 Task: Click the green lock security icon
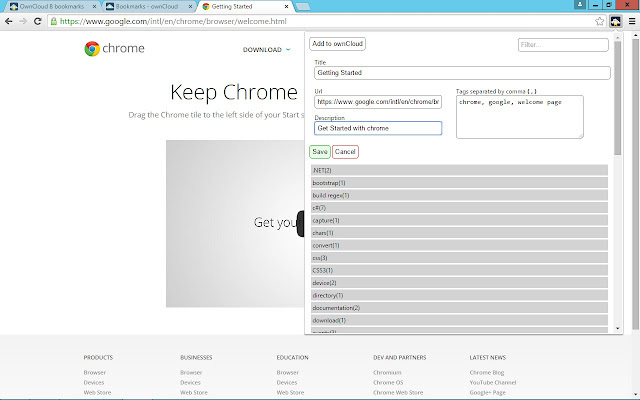click(54, 21)
